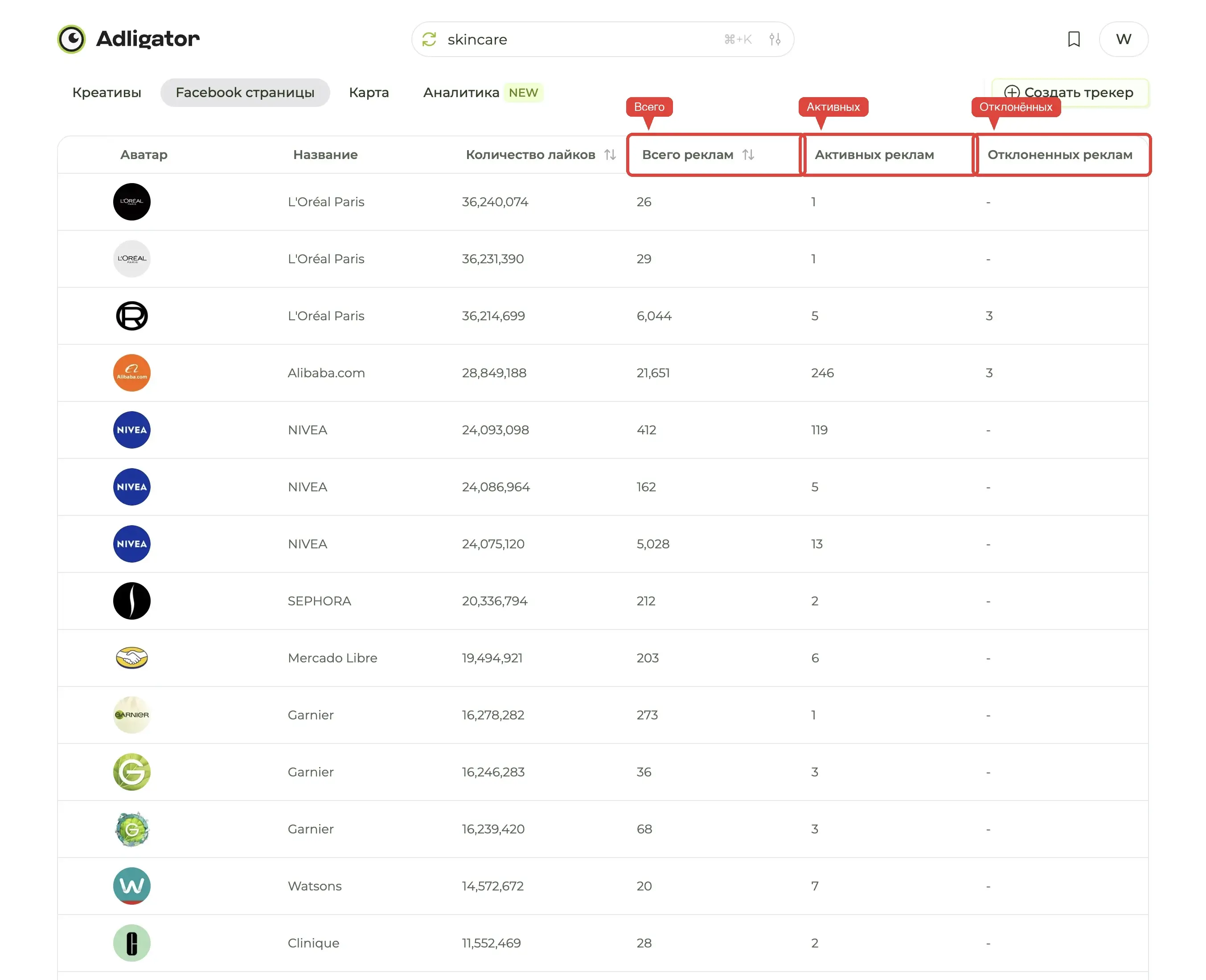Open Garnier page with 16,239,420 likes
The width and height of the screenshot is (1206, 980).
(x=311, y=829)
